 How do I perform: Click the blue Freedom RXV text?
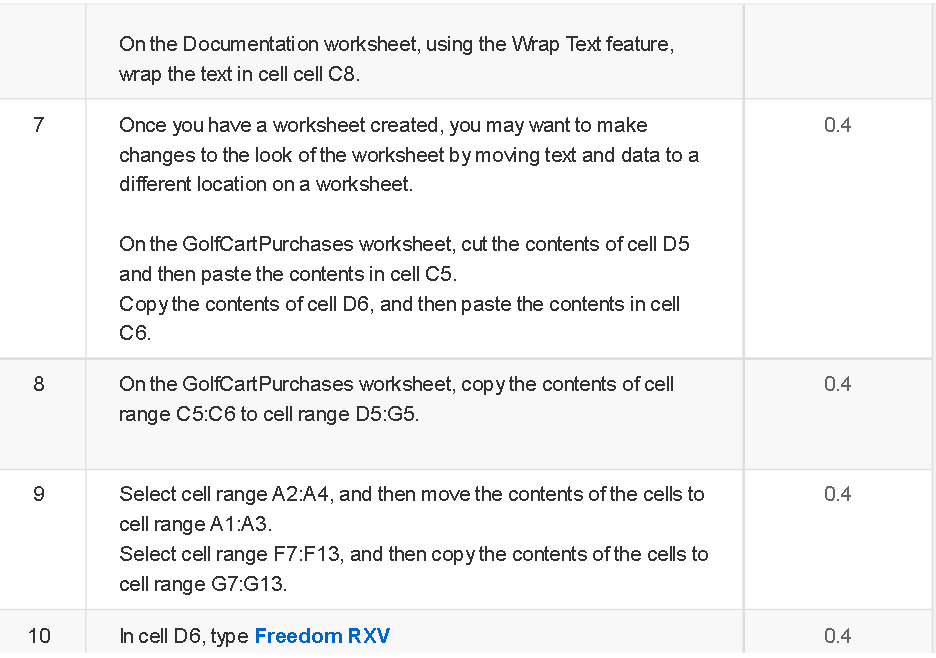[322, 636]
